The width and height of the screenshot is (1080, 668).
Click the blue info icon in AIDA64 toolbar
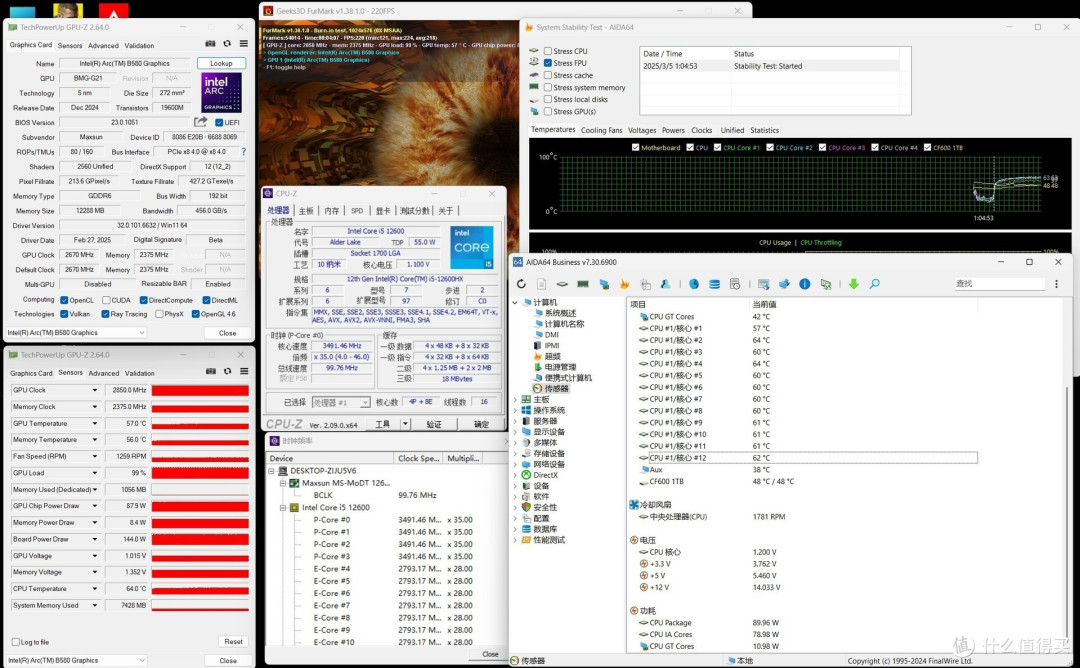tap(804, 284)
